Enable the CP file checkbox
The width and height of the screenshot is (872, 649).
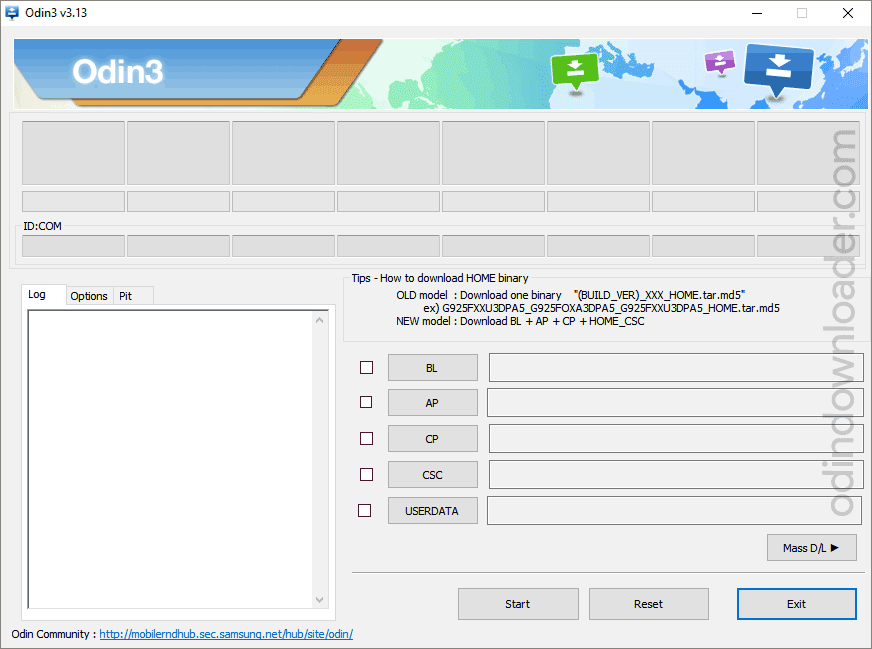(x=366, y=439)
